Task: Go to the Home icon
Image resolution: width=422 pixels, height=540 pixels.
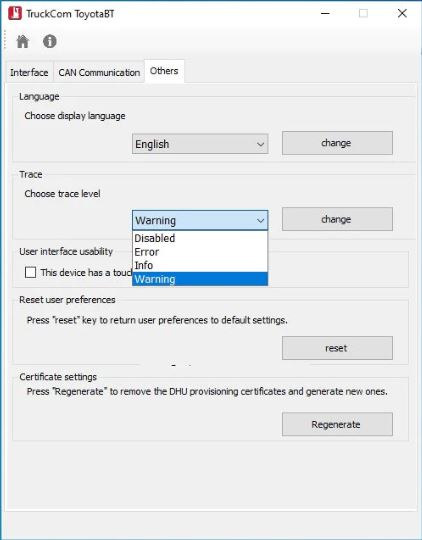Action: click(x=23, y=42)
